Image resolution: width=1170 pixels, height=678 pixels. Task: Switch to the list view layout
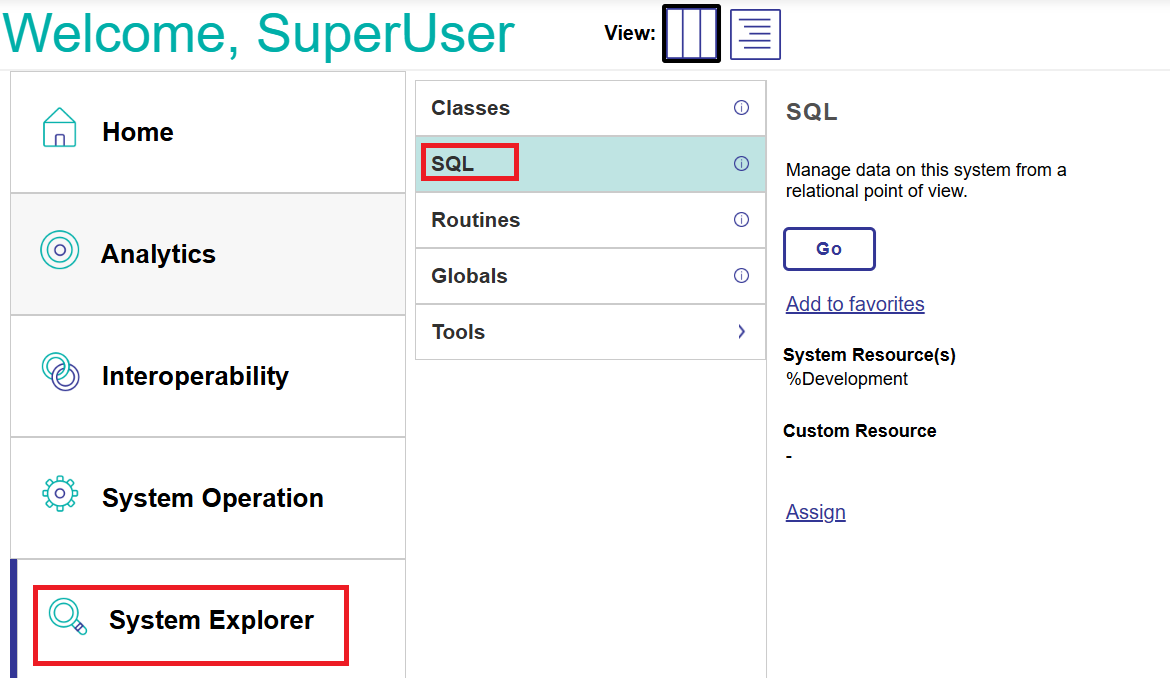click(x=755, y=35)
